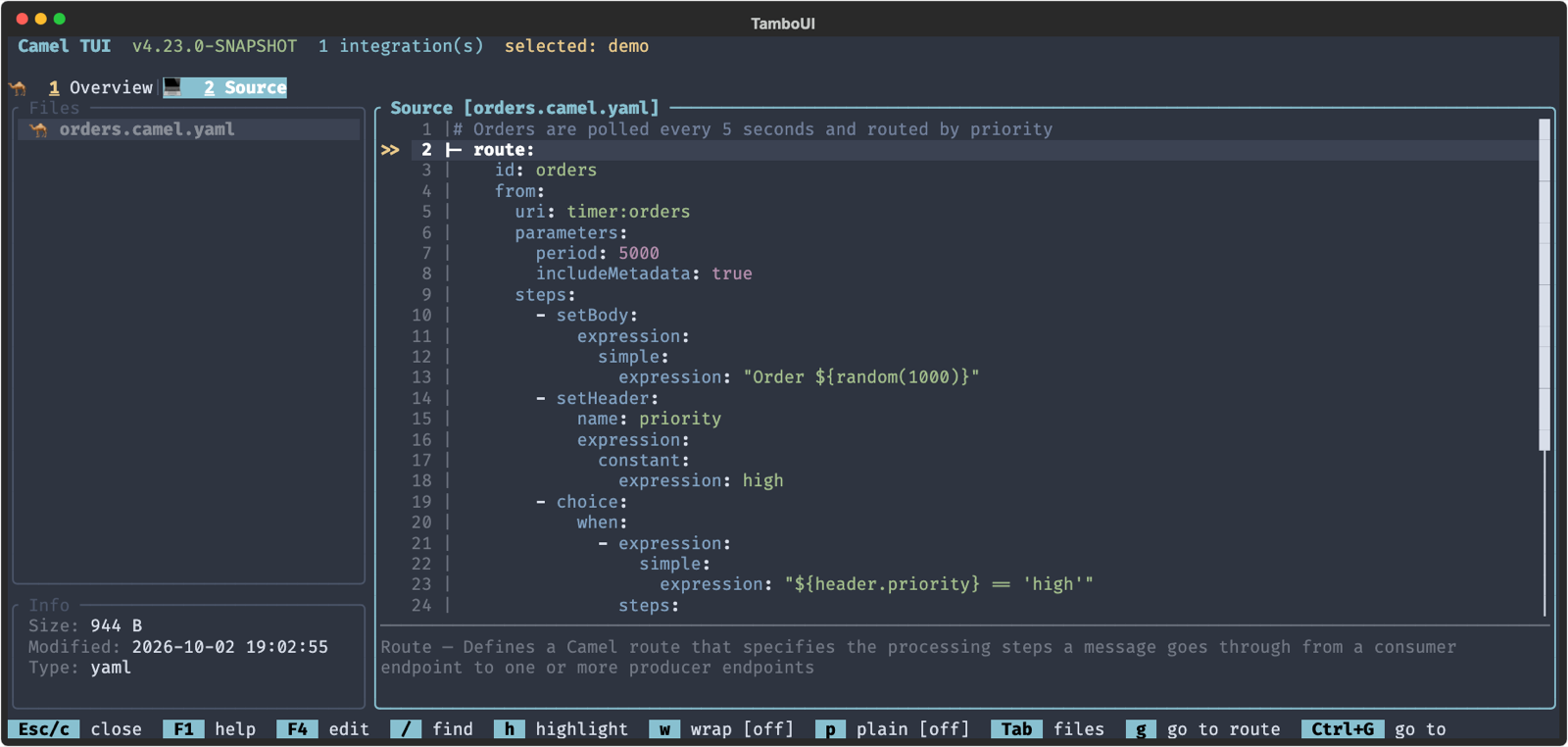Click '- expression:' on line 21
Viewport: 1568px width, 747px height.
pos(664,543)
